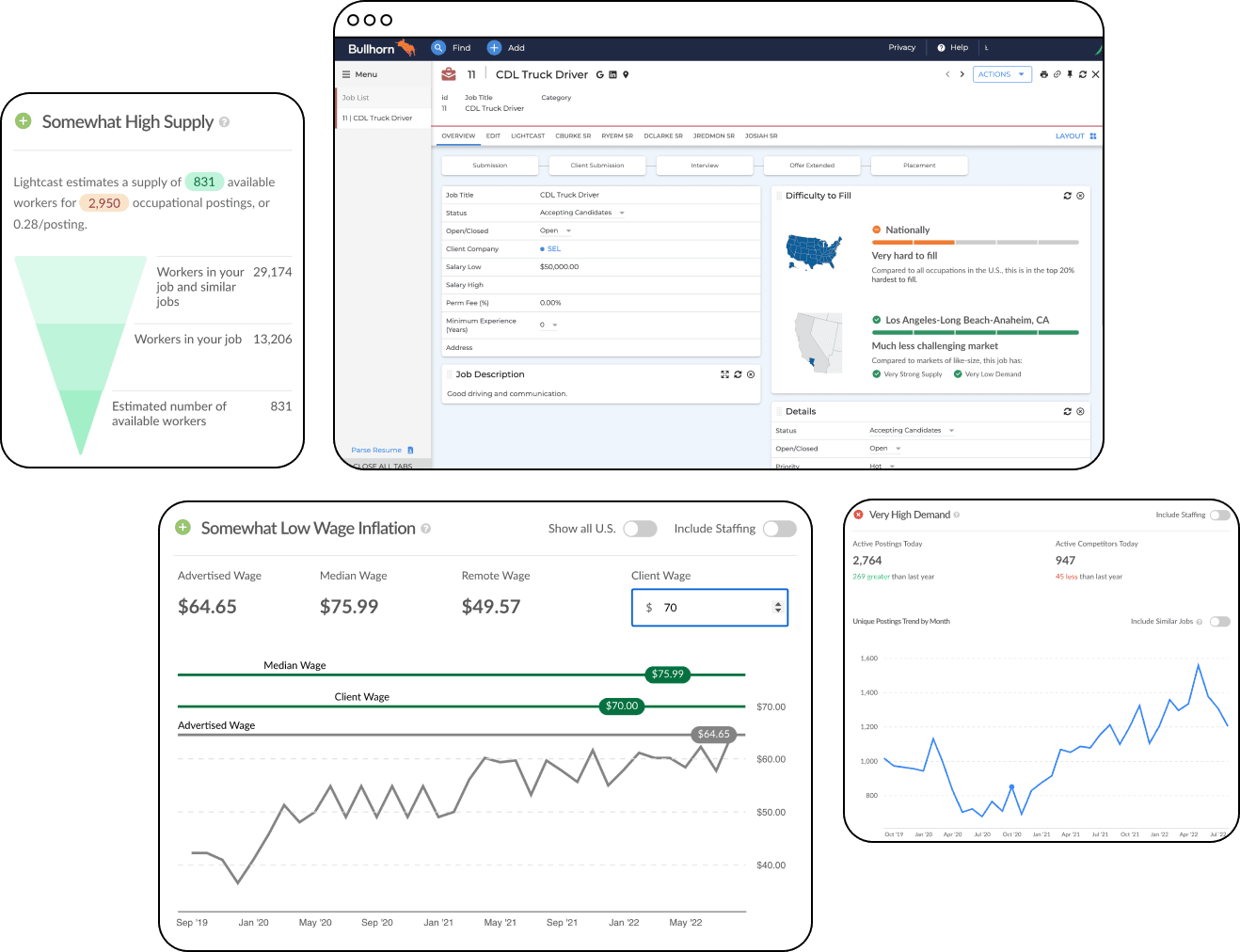
Task: Click help icon beside Somewhat Low Wage Inflation
Action: coord(426,529)
